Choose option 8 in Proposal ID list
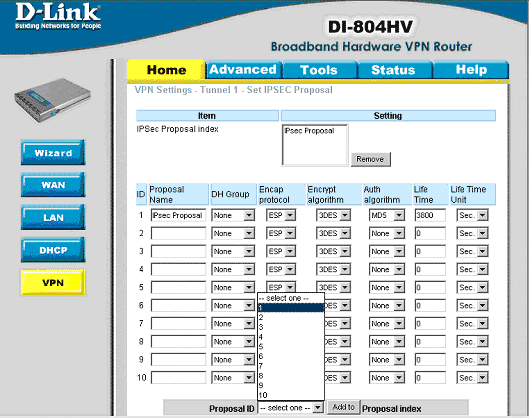The height and width of the screenshot is (418, 529). click(291, 375)
